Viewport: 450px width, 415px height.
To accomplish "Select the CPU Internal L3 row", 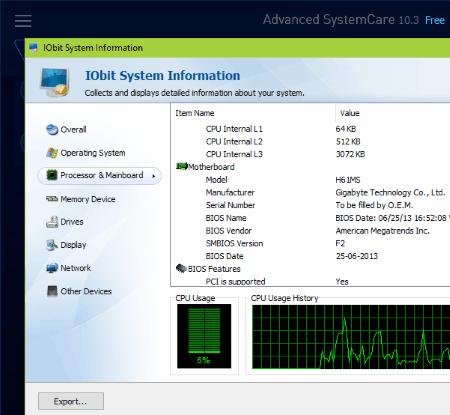I will (310, 154).
